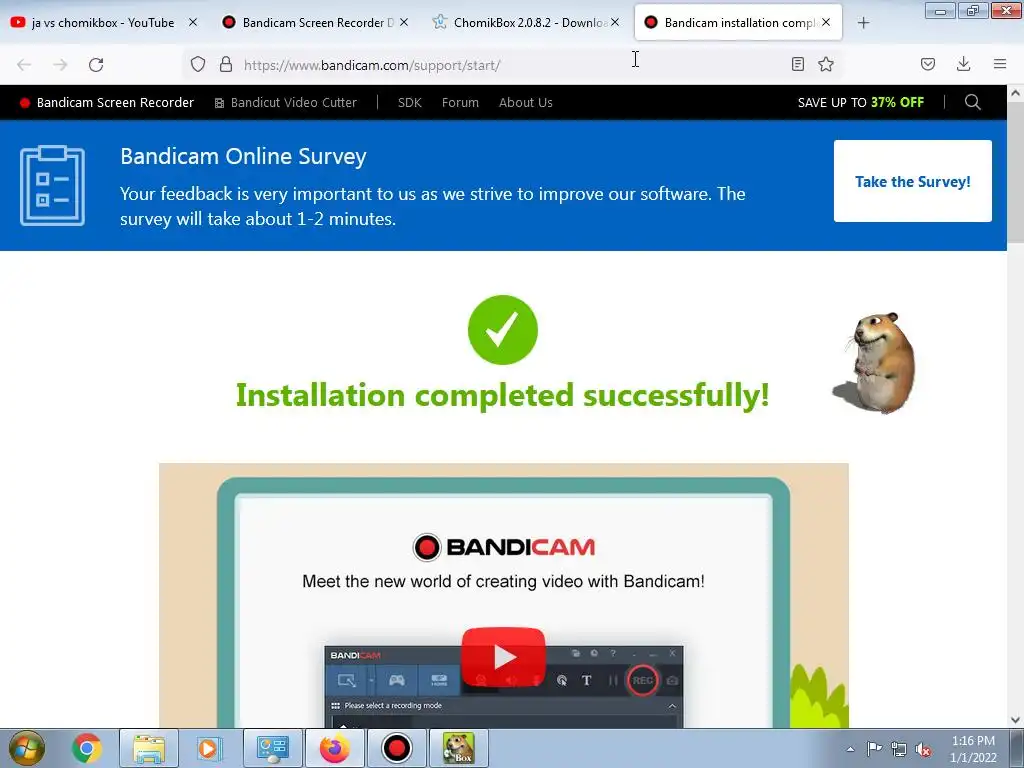1024x768 pixels.
Task: Select the Bandicam installation complete tab
Action: coord(738,23)
